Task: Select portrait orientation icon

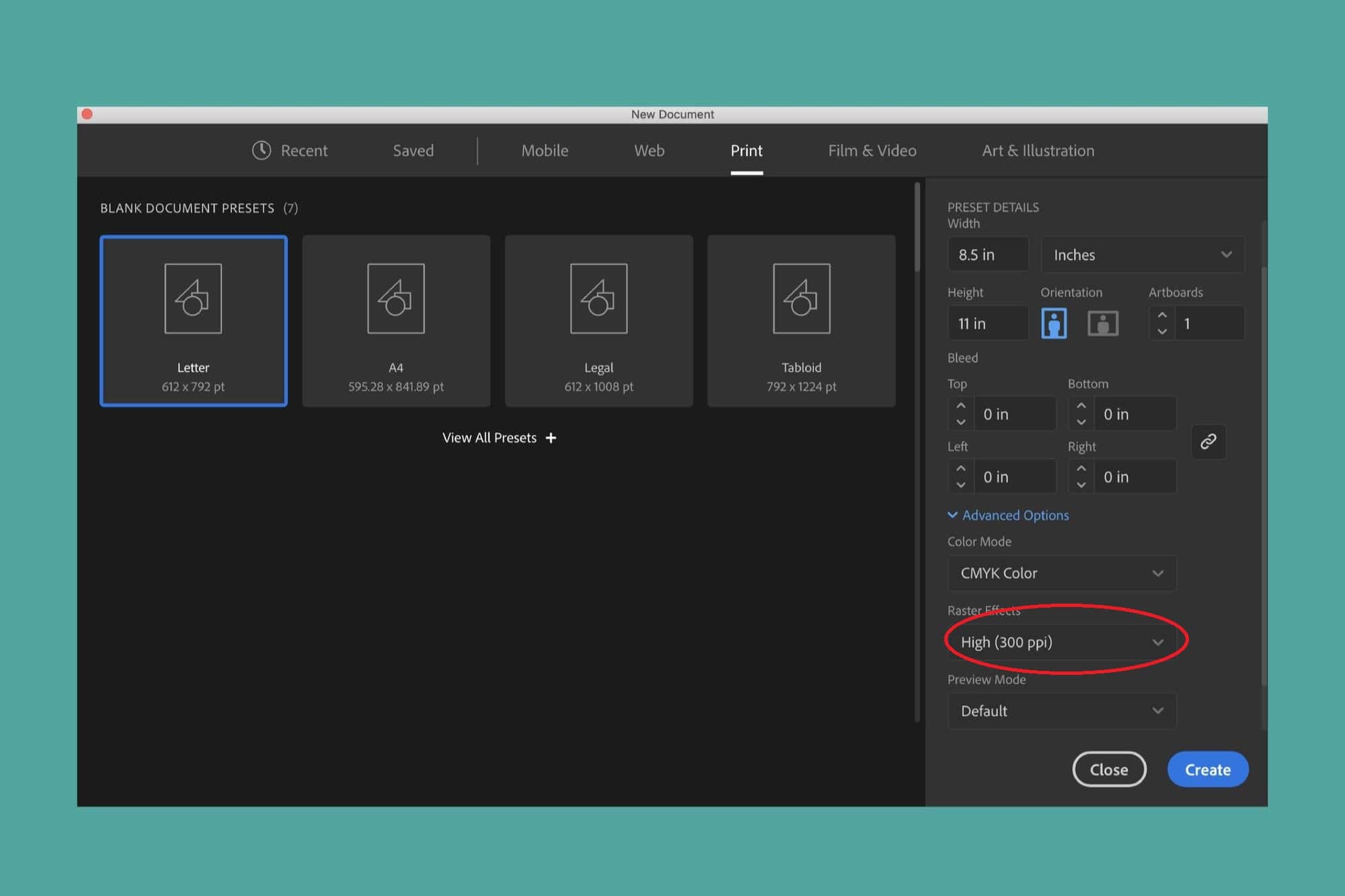Action: pos(1054,323)
